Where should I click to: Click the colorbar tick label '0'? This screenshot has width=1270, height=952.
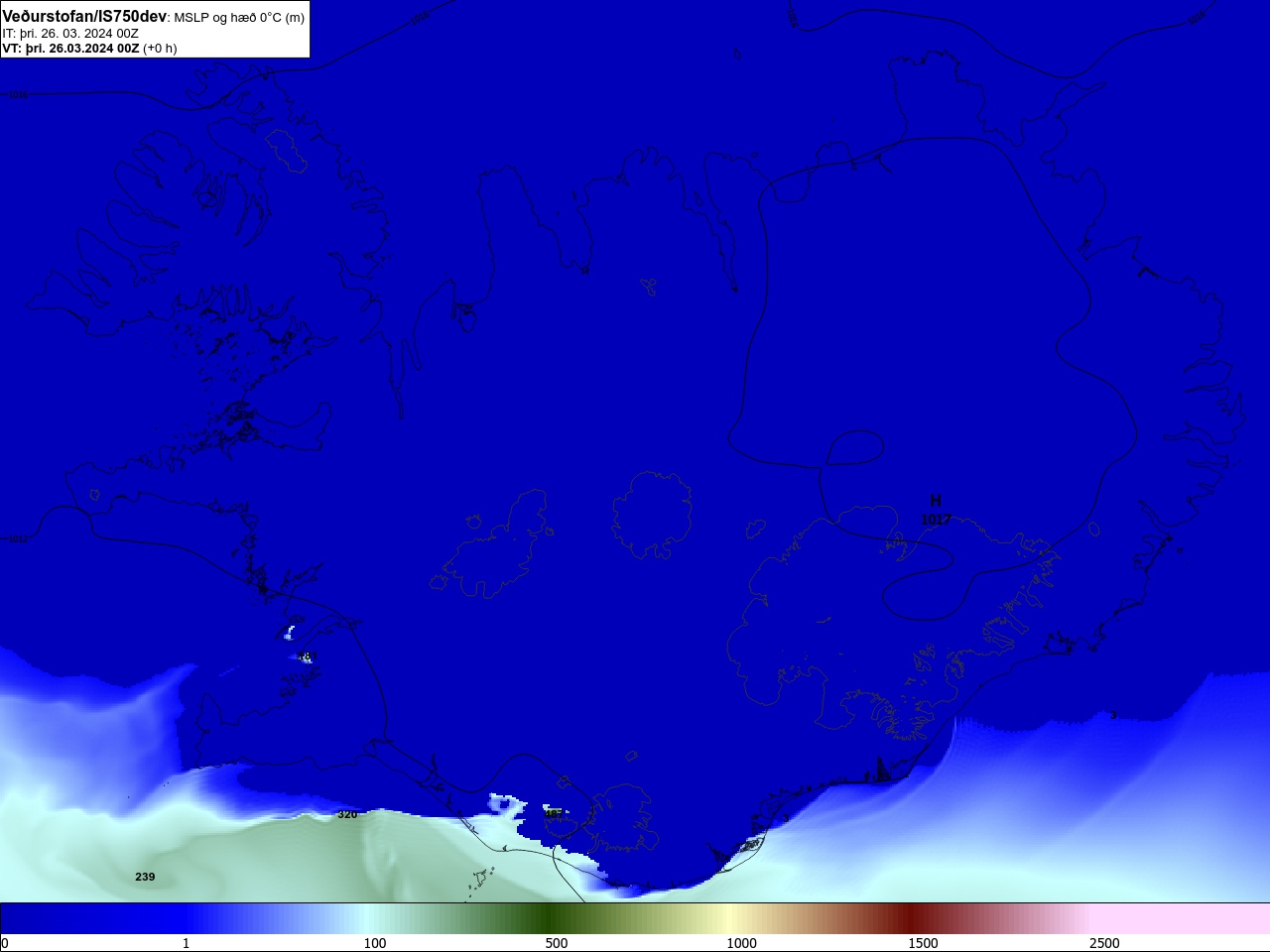(x=5, y=943)
